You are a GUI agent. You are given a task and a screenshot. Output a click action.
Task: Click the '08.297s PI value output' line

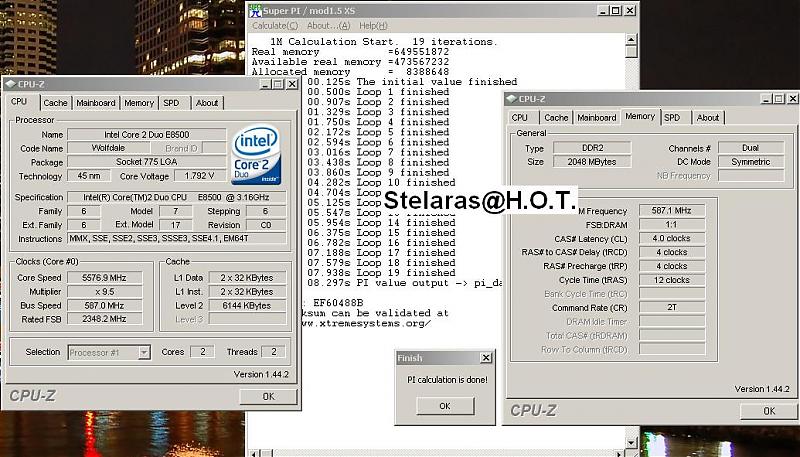[x=404, y=283]
